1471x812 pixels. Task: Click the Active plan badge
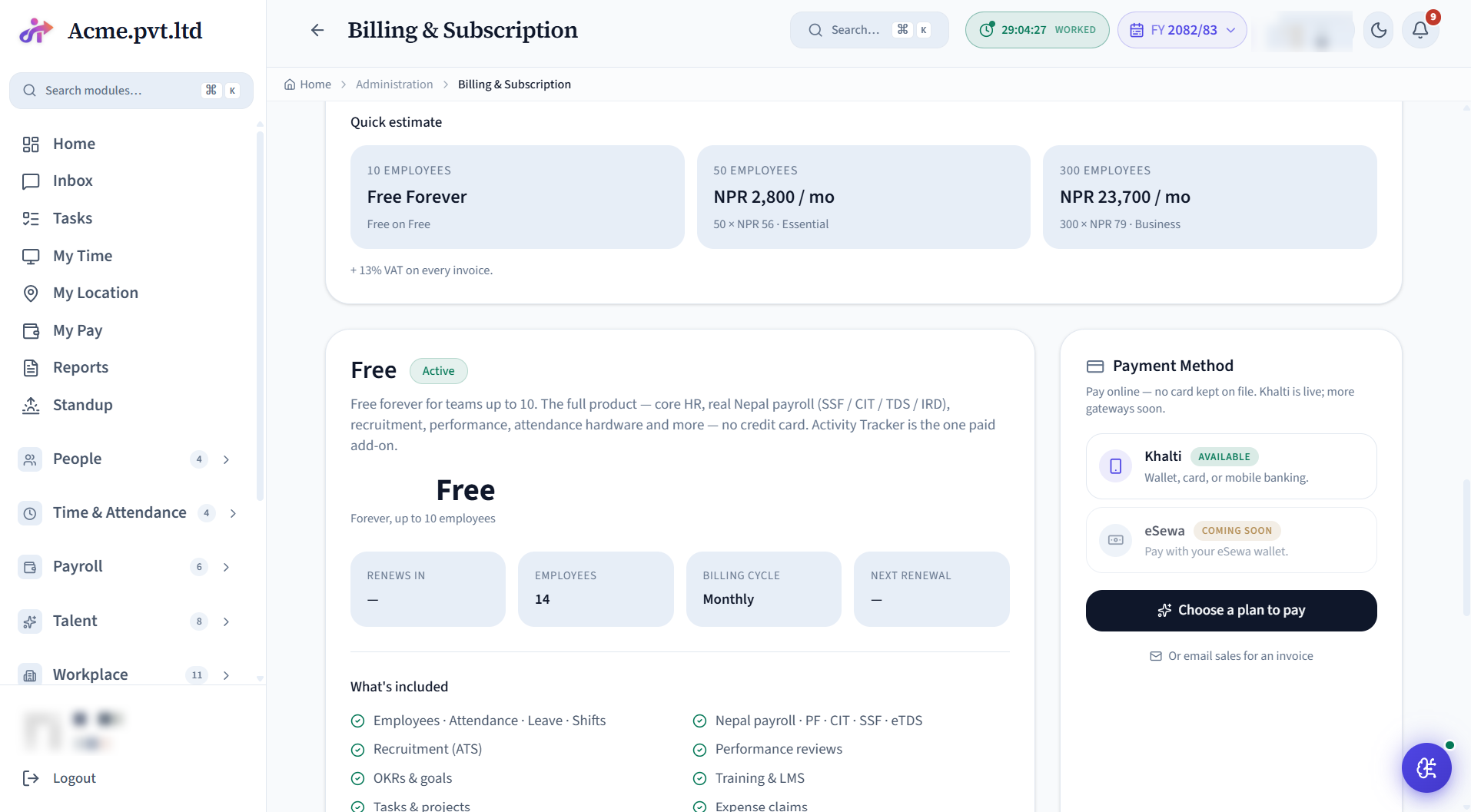438,371
